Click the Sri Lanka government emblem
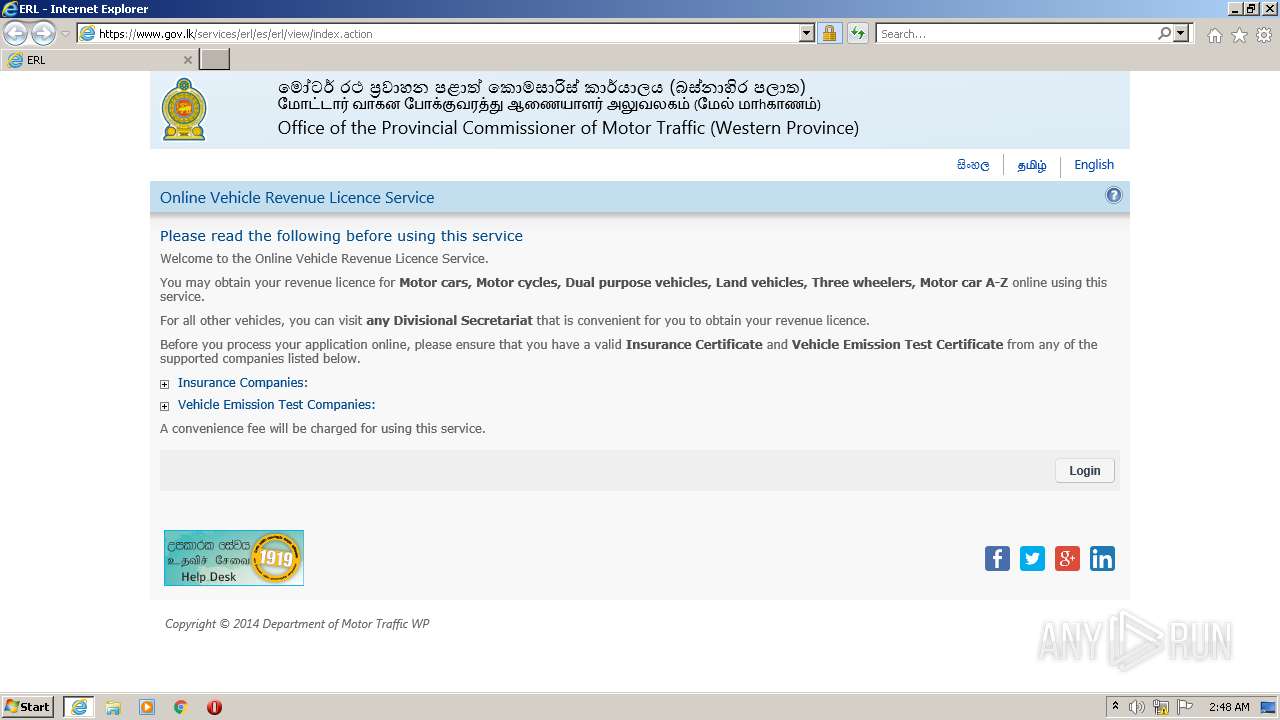This screenshot has height=720, width=1280. tap(184, 109)
